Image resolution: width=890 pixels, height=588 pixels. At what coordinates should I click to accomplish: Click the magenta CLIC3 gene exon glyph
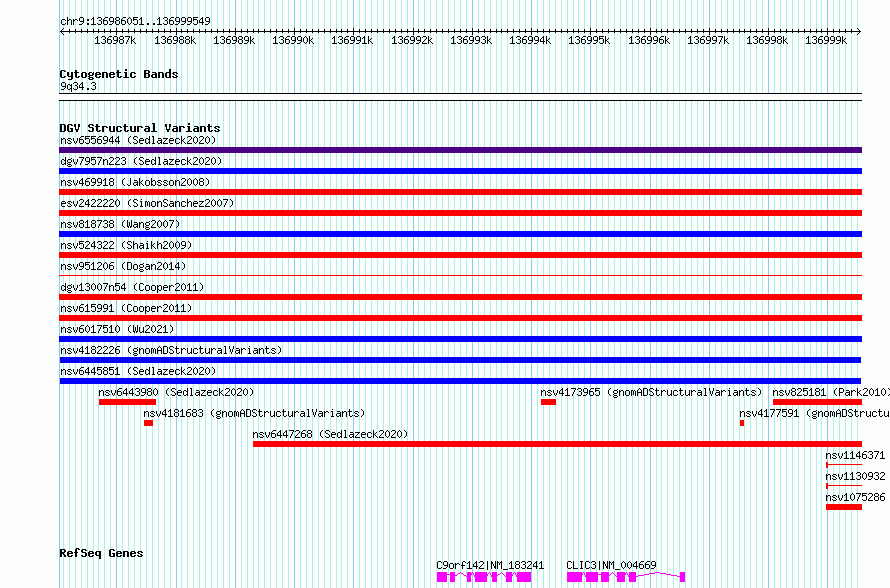pyautogui.click(x=626, y=577)
